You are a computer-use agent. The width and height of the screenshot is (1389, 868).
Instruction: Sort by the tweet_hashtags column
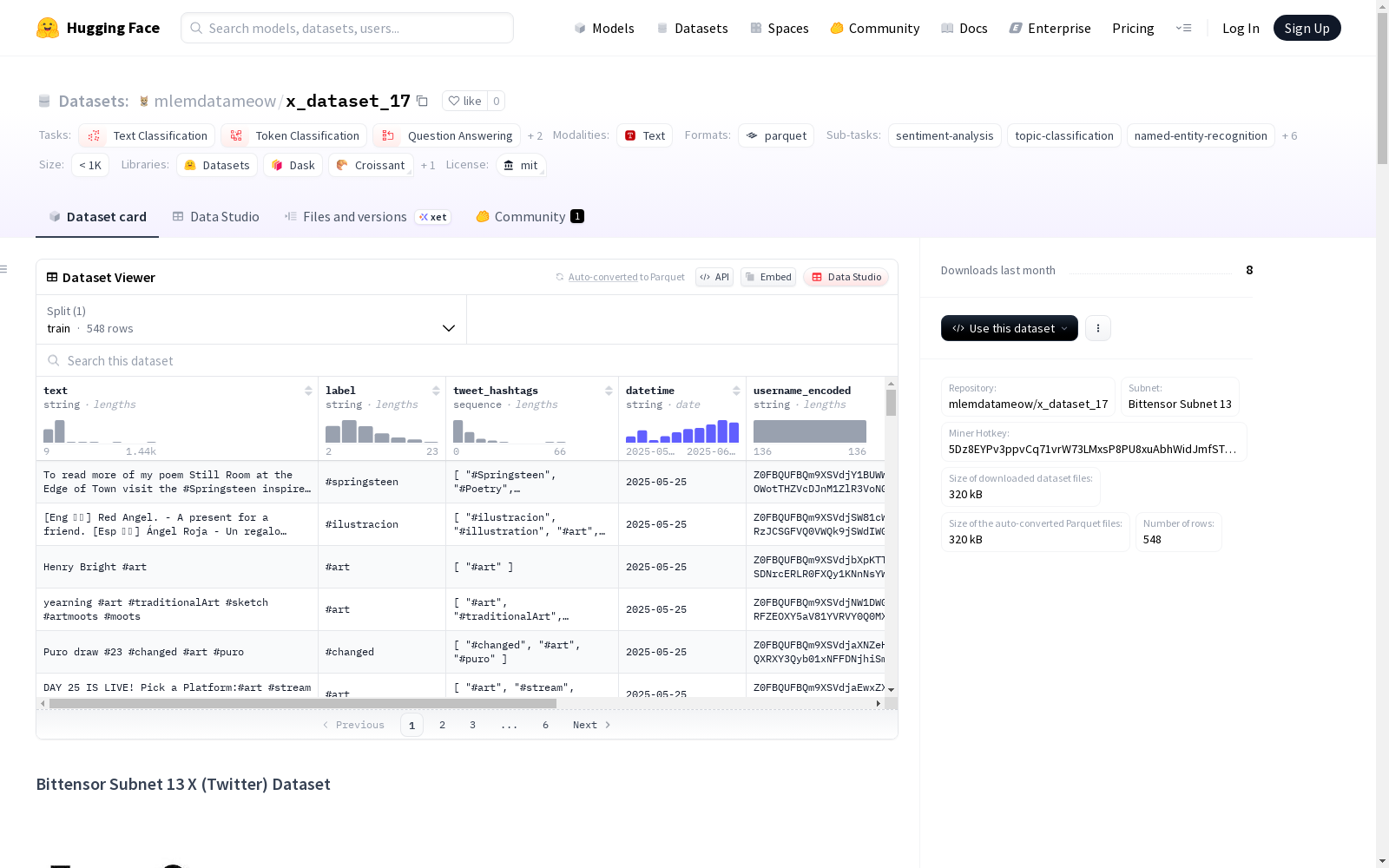(x=609, y=391)
